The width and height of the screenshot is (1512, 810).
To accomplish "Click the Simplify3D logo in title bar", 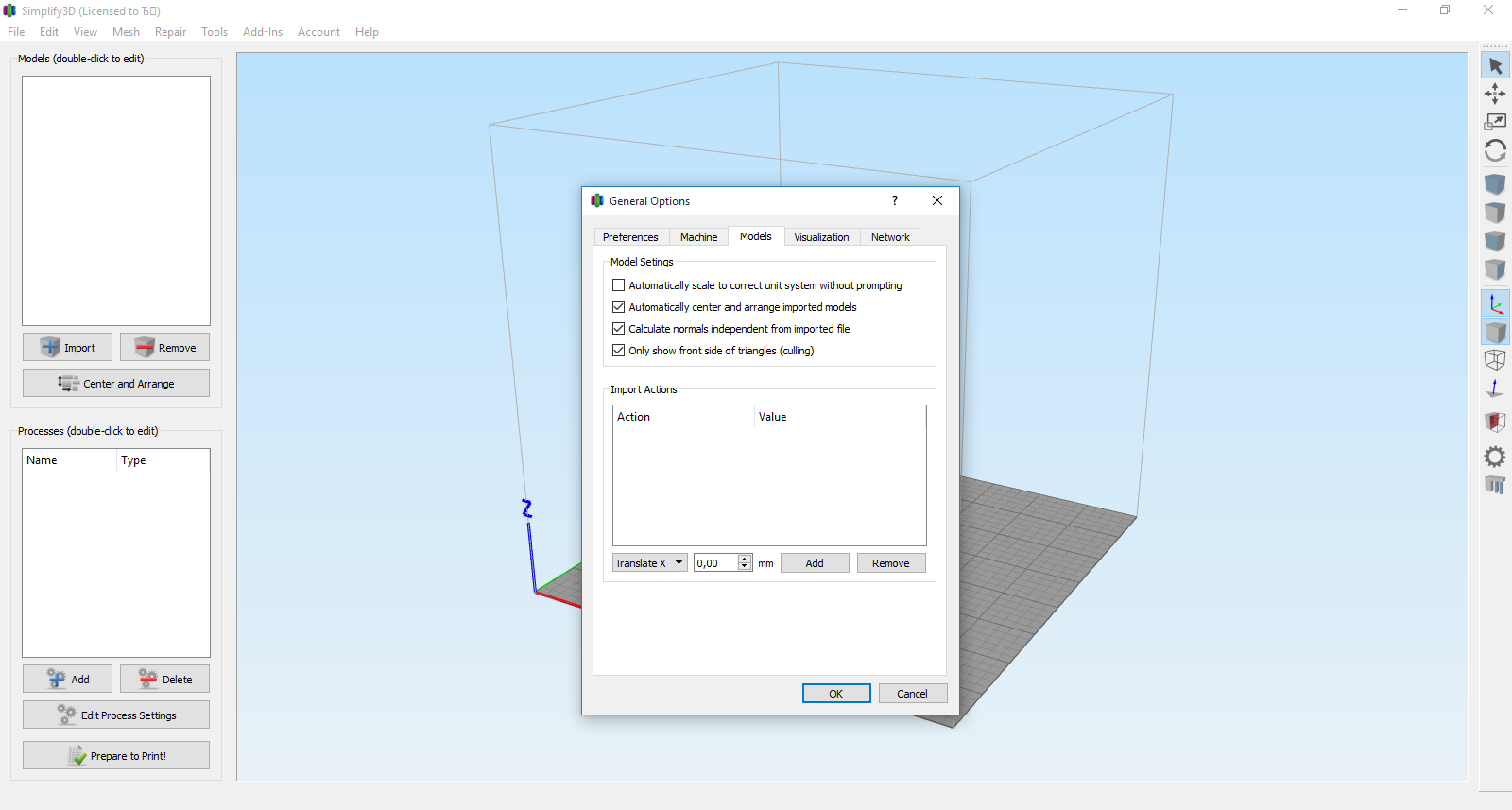I will pos(9,10).
